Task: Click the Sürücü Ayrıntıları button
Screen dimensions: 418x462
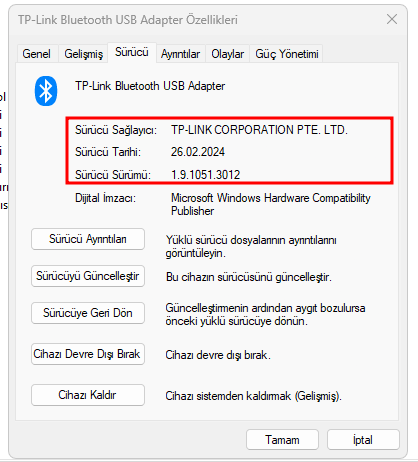Action: 88,239
